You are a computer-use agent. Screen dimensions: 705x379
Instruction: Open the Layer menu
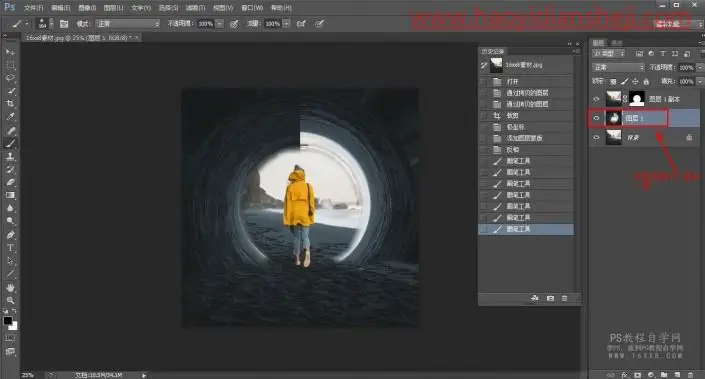[113, 8]
